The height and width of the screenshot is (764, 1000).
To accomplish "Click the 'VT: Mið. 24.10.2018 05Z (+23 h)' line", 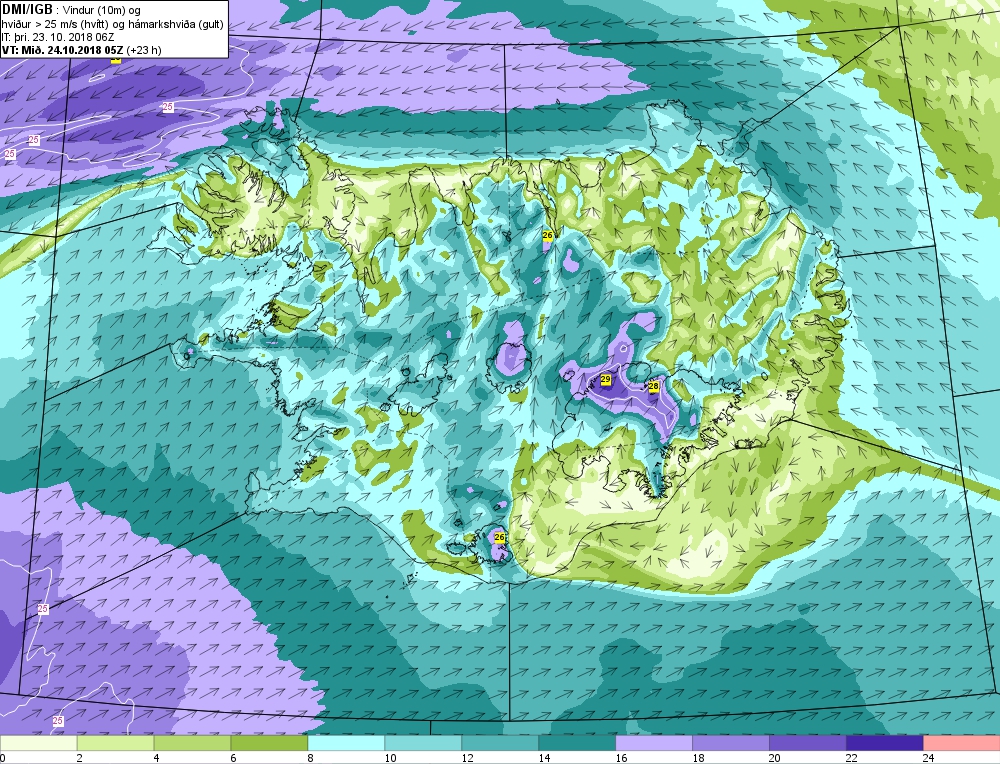I will (x=82, y=50).
